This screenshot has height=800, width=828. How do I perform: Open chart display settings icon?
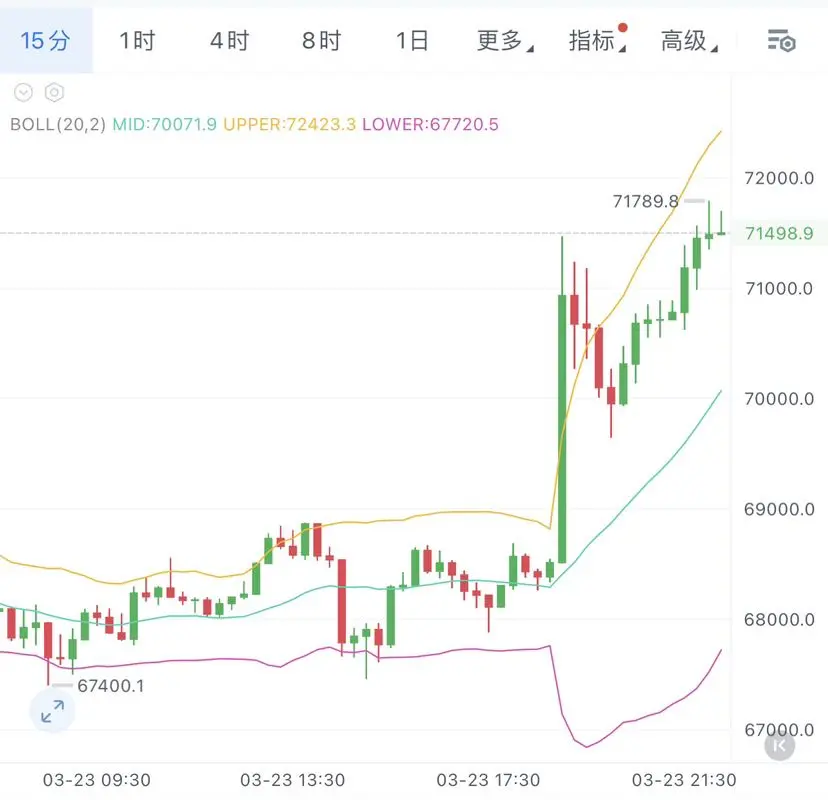pyautogui.click(x=781, y=41)
